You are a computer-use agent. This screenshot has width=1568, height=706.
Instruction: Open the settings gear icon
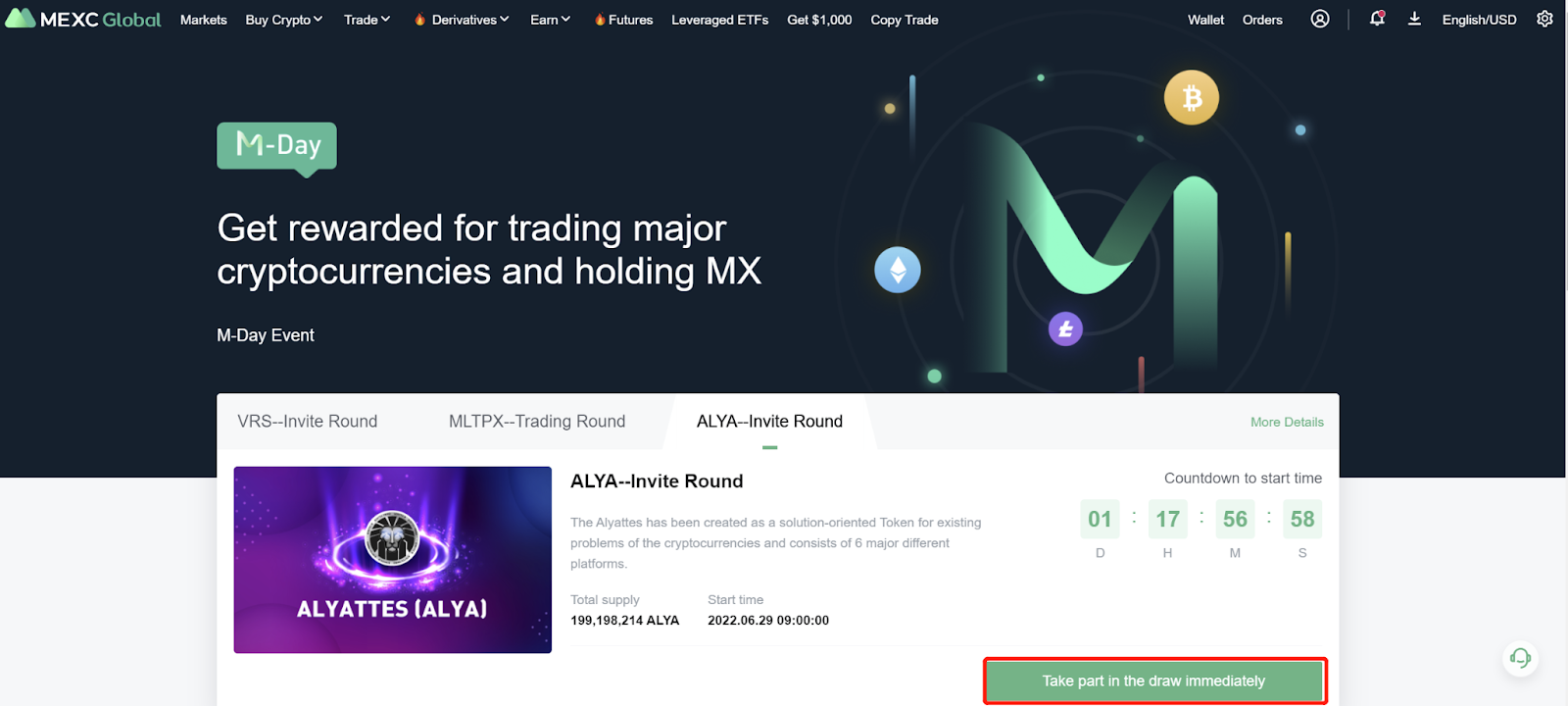pyautogui.click(x=1544, y=19)
